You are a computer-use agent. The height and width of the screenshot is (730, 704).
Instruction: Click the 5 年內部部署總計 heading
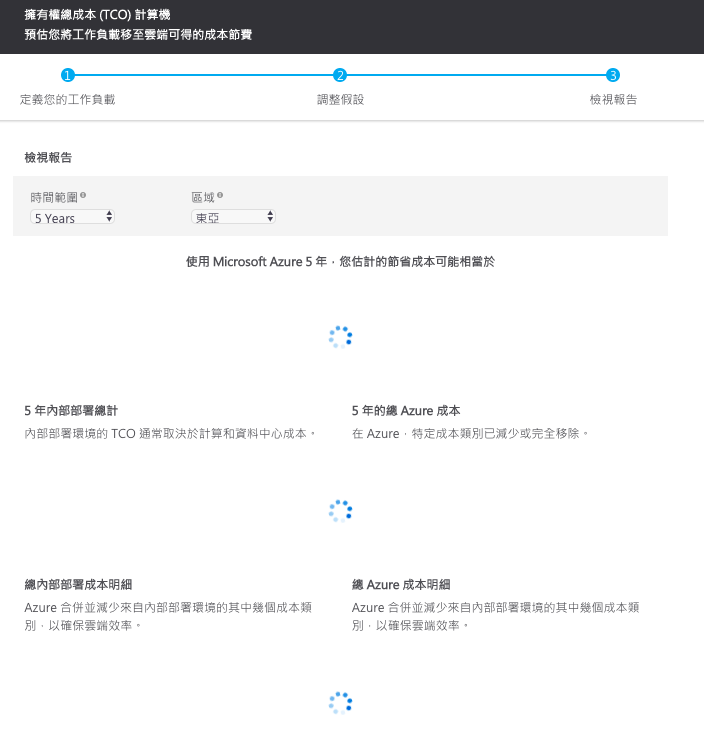coord(71,411)
